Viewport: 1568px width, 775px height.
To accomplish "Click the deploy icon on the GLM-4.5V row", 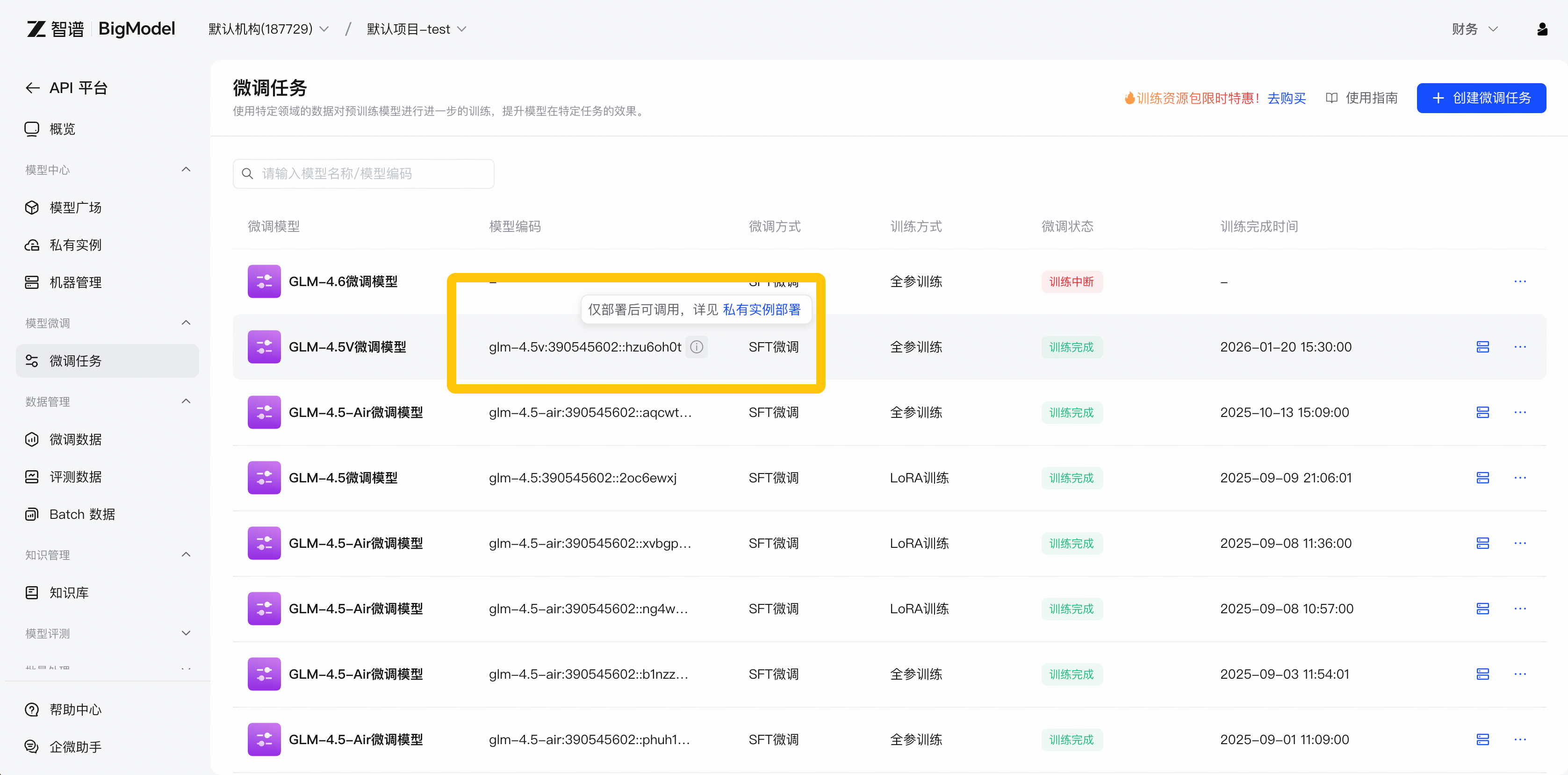I will 1482,347.
